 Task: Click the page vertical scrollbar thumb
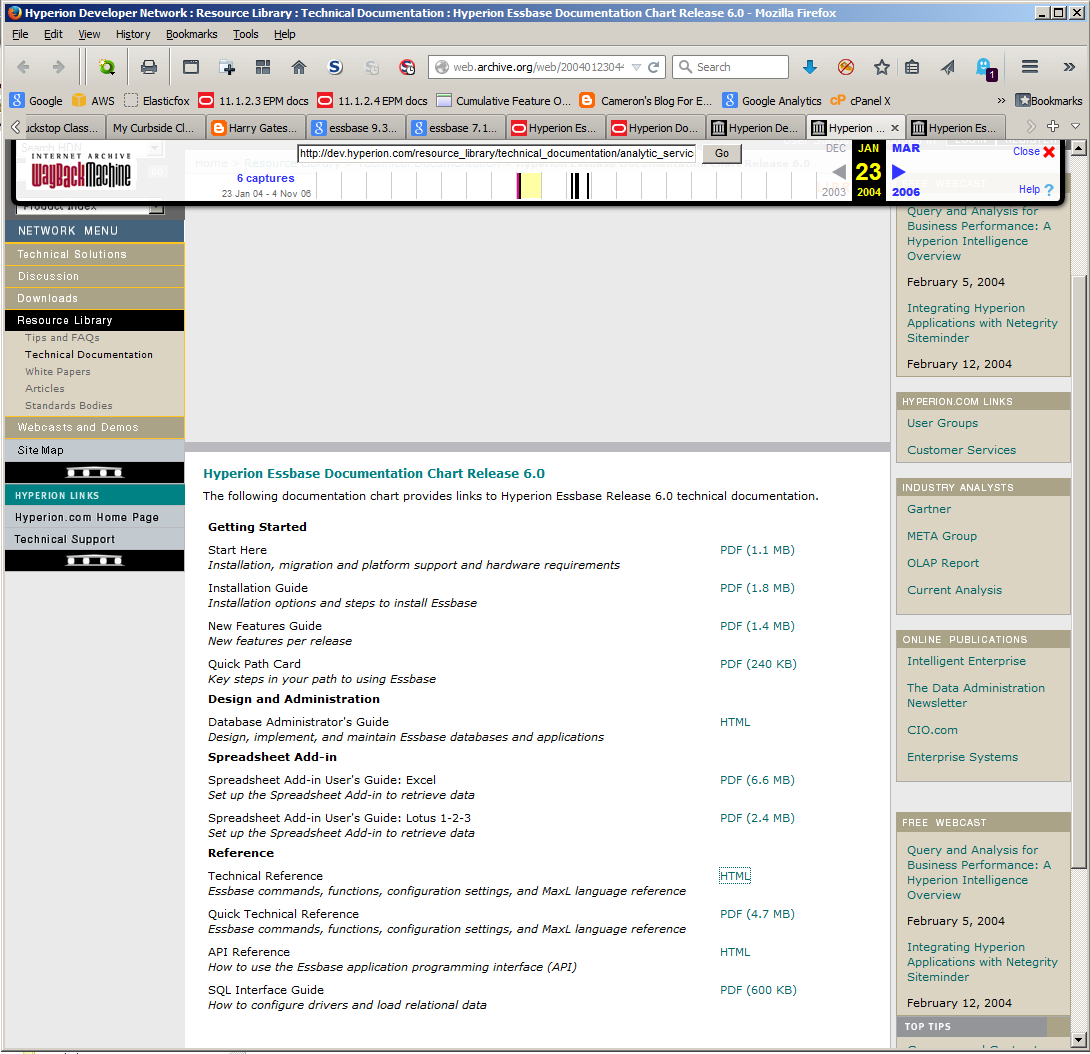(x=1077, y=570)
